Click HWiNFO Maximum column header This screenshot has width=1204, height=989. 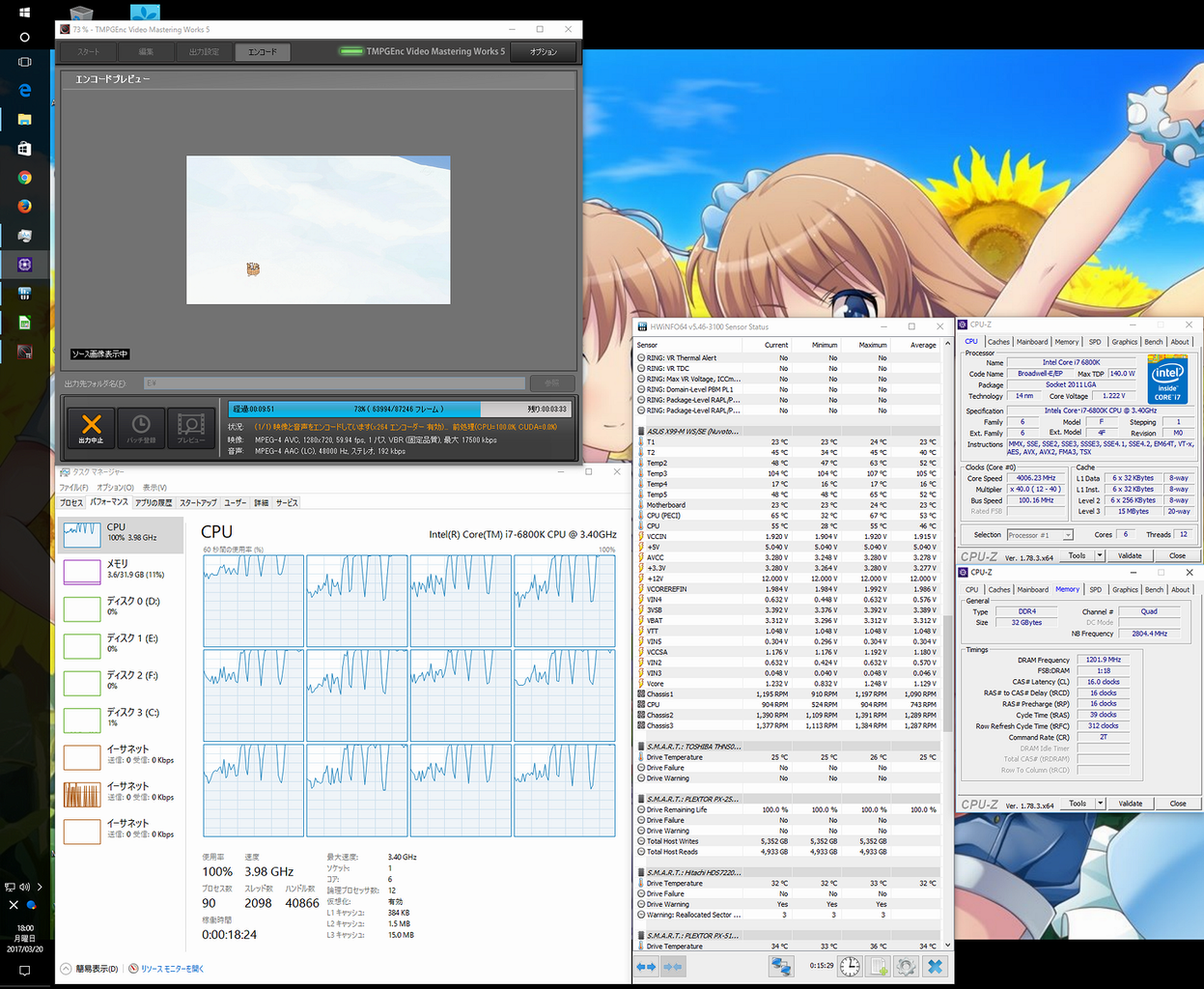(864, 345)
